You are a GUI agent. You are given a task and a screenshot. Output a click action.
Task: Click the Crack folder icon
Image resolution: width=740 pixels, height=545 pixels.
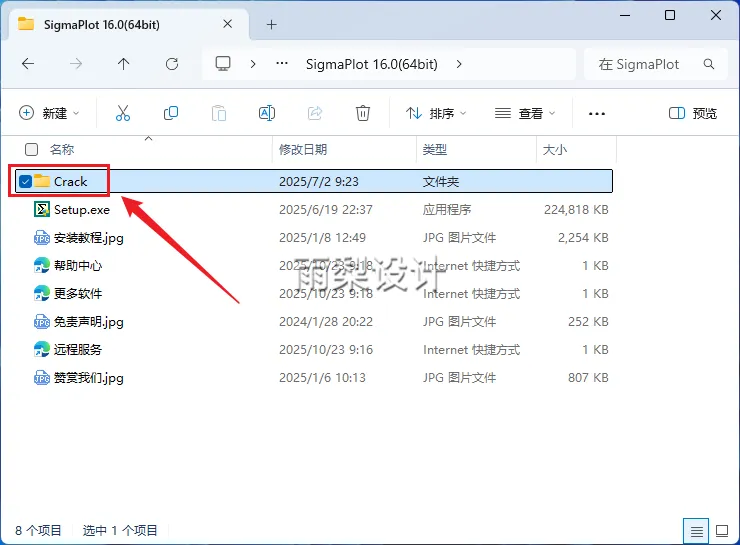[42, 181]
